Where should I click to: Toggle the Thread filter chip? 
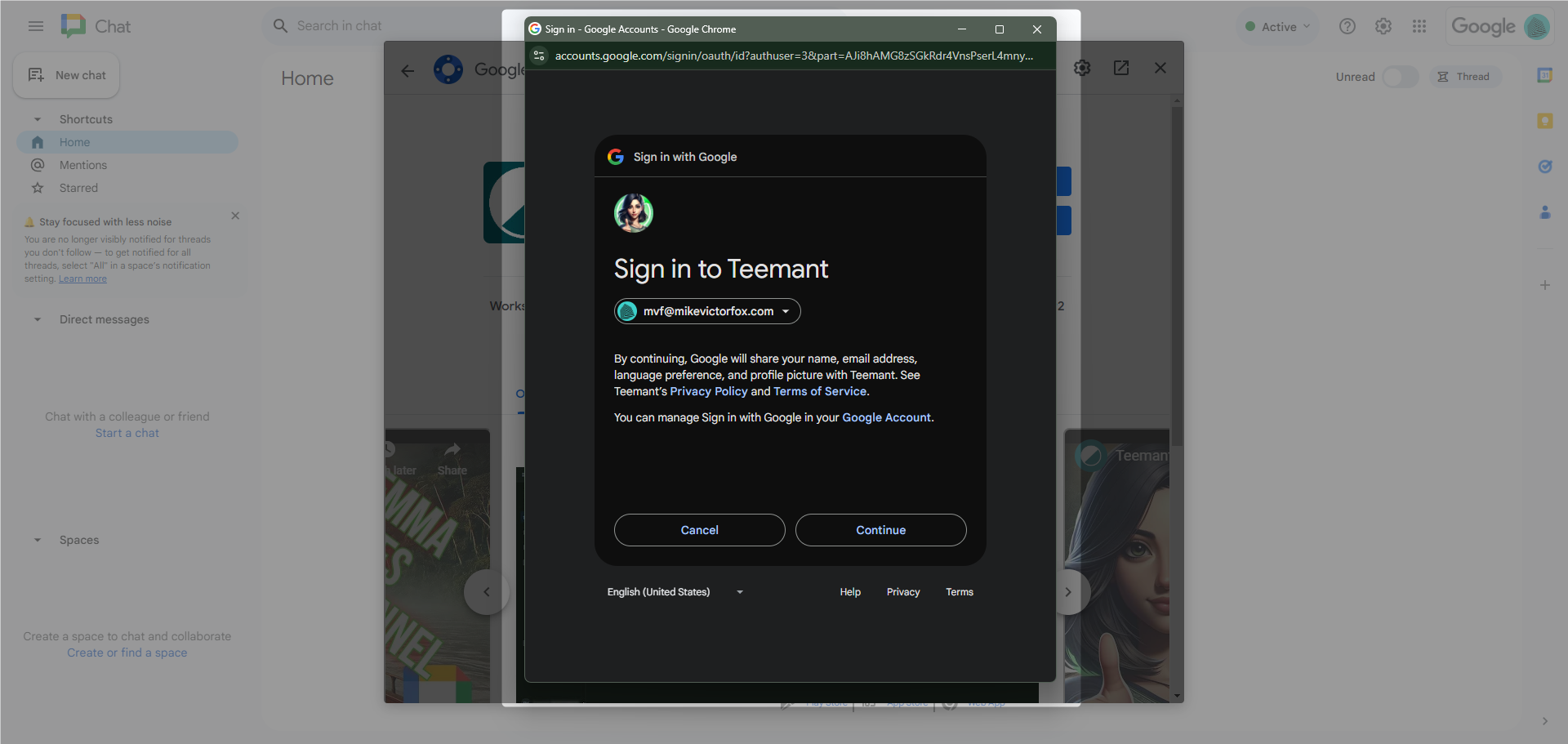click(1464, 77)
